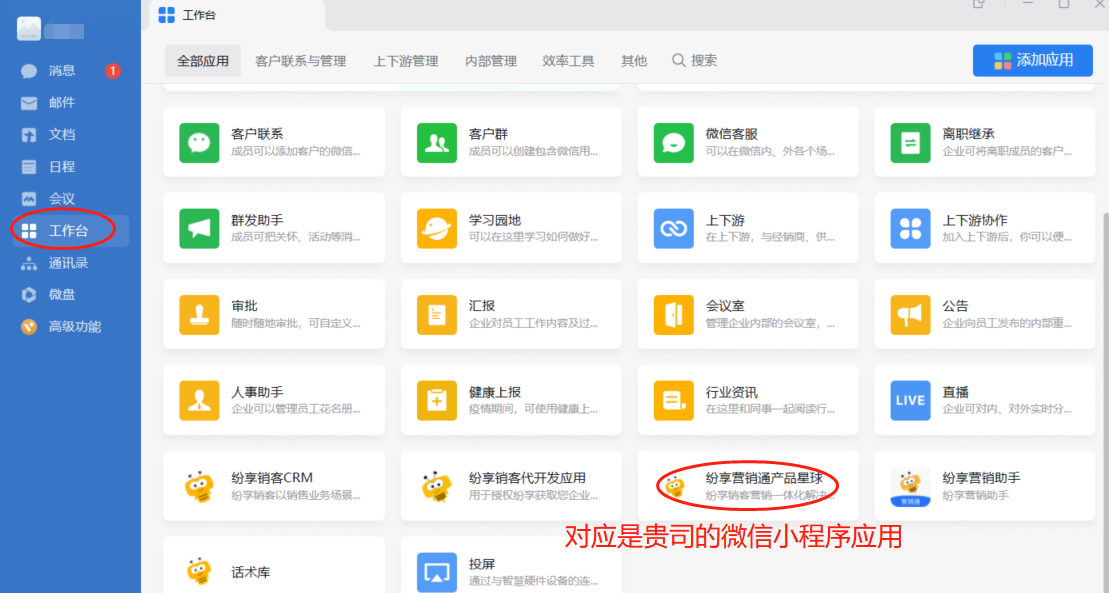Click the 人事助手 title text
Viewport: 1109px width, 593px height.
[x=257, y=392]
